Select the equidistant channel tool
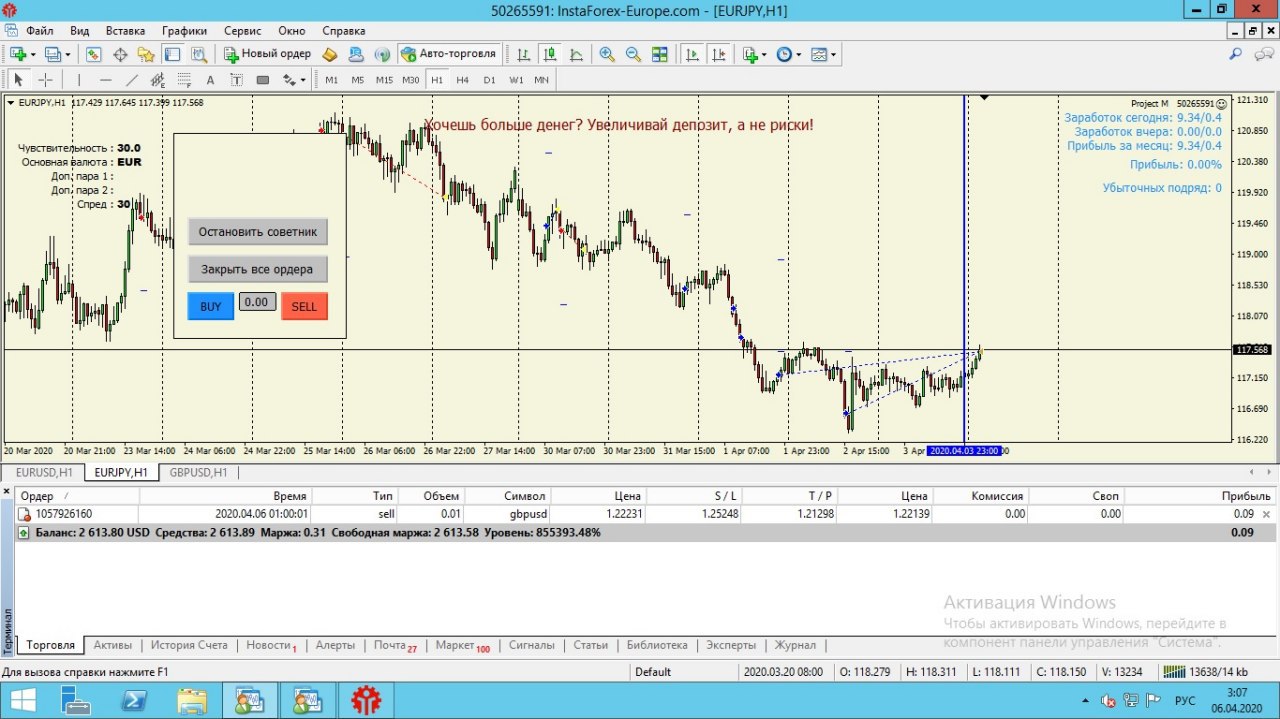The width and height of the screenshot is (1280, 719). click(x=158, y=80)
